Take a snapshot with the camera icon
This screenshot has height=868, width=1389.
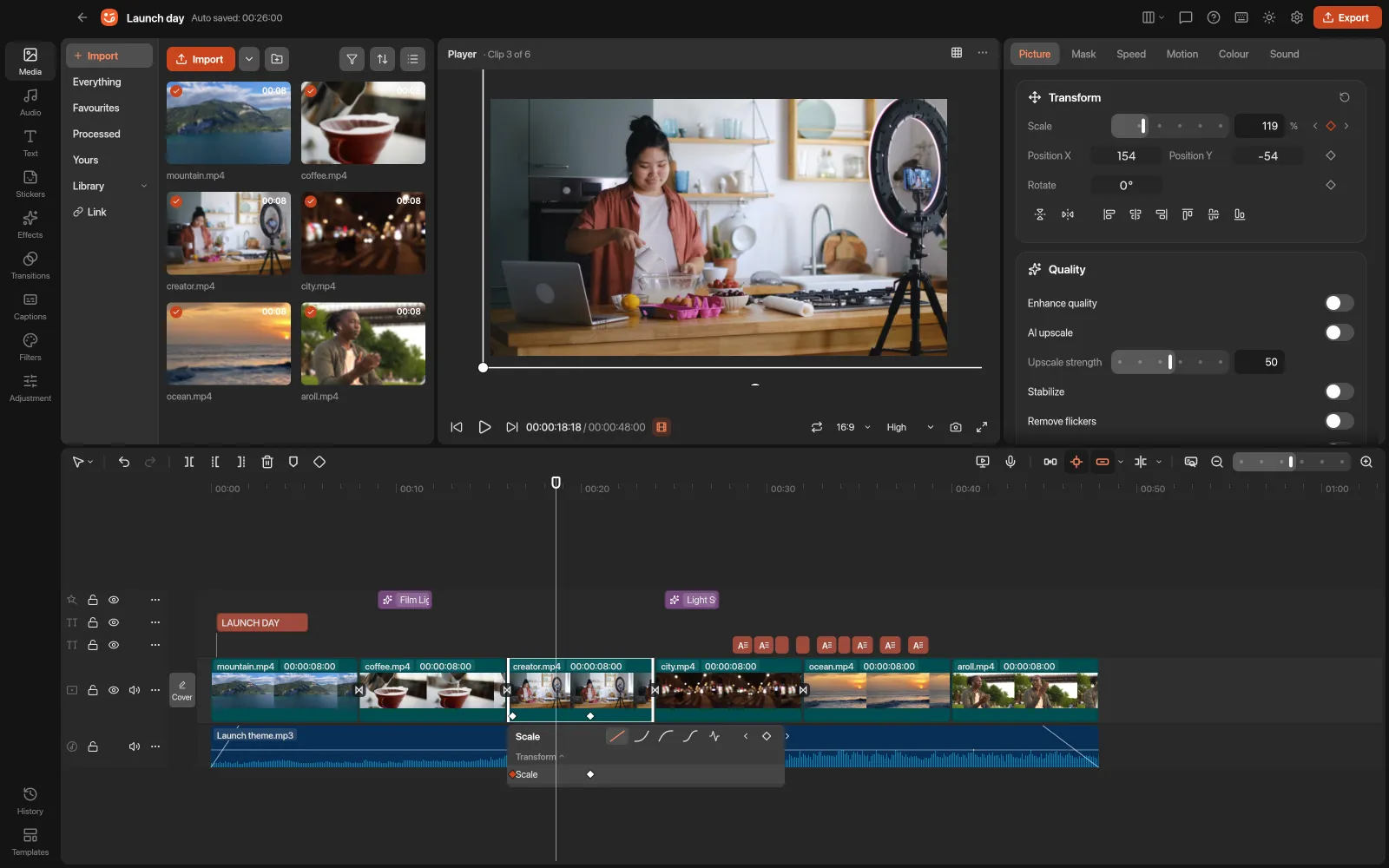[x=956, y=427]
